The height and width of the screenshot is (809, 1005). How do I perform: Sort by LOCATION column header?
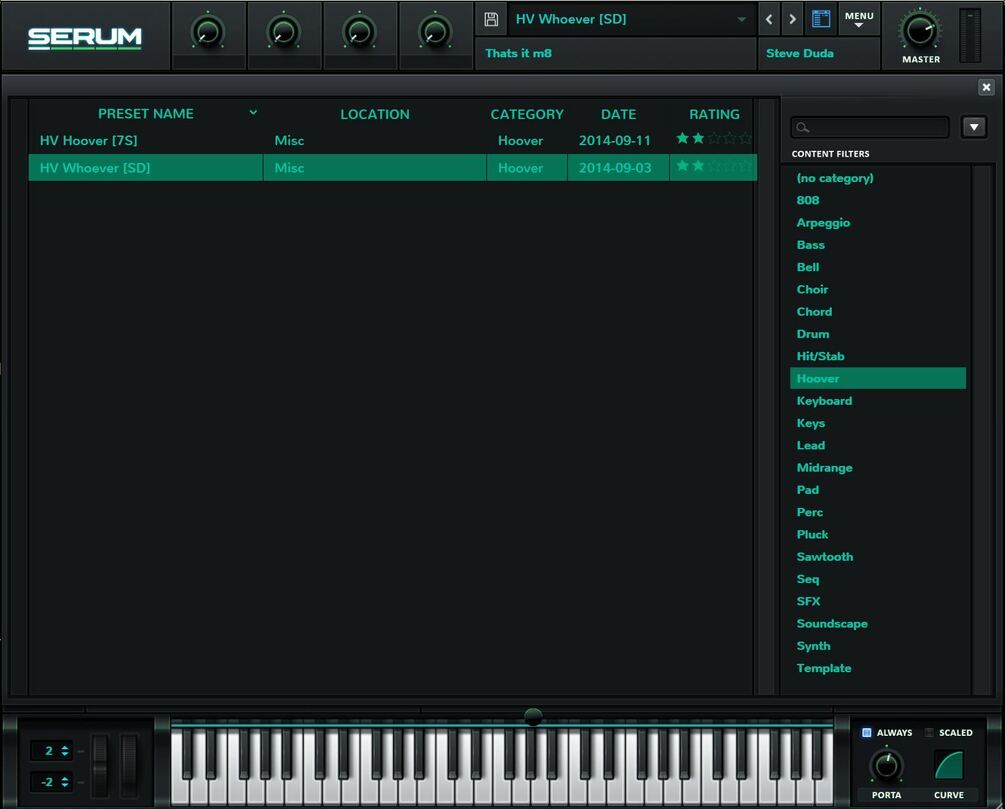coord(374,114)
